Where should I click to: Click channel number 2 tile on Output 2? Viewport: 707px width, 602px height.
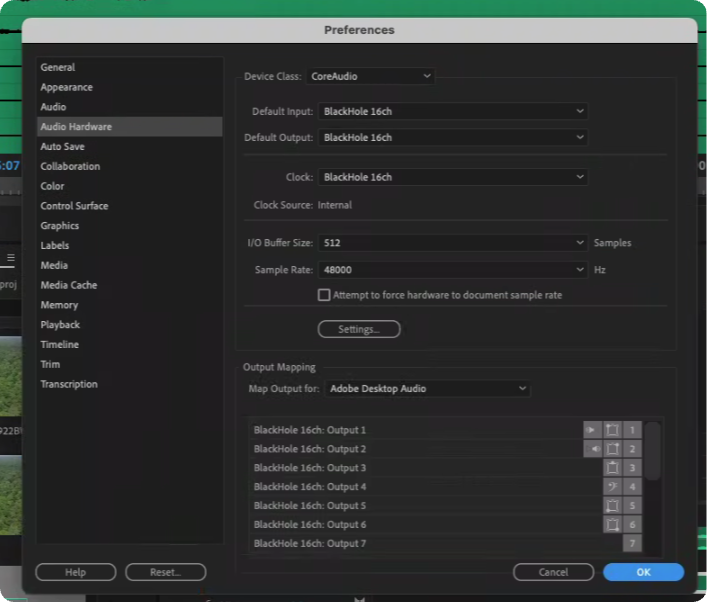tap(632, 449)
